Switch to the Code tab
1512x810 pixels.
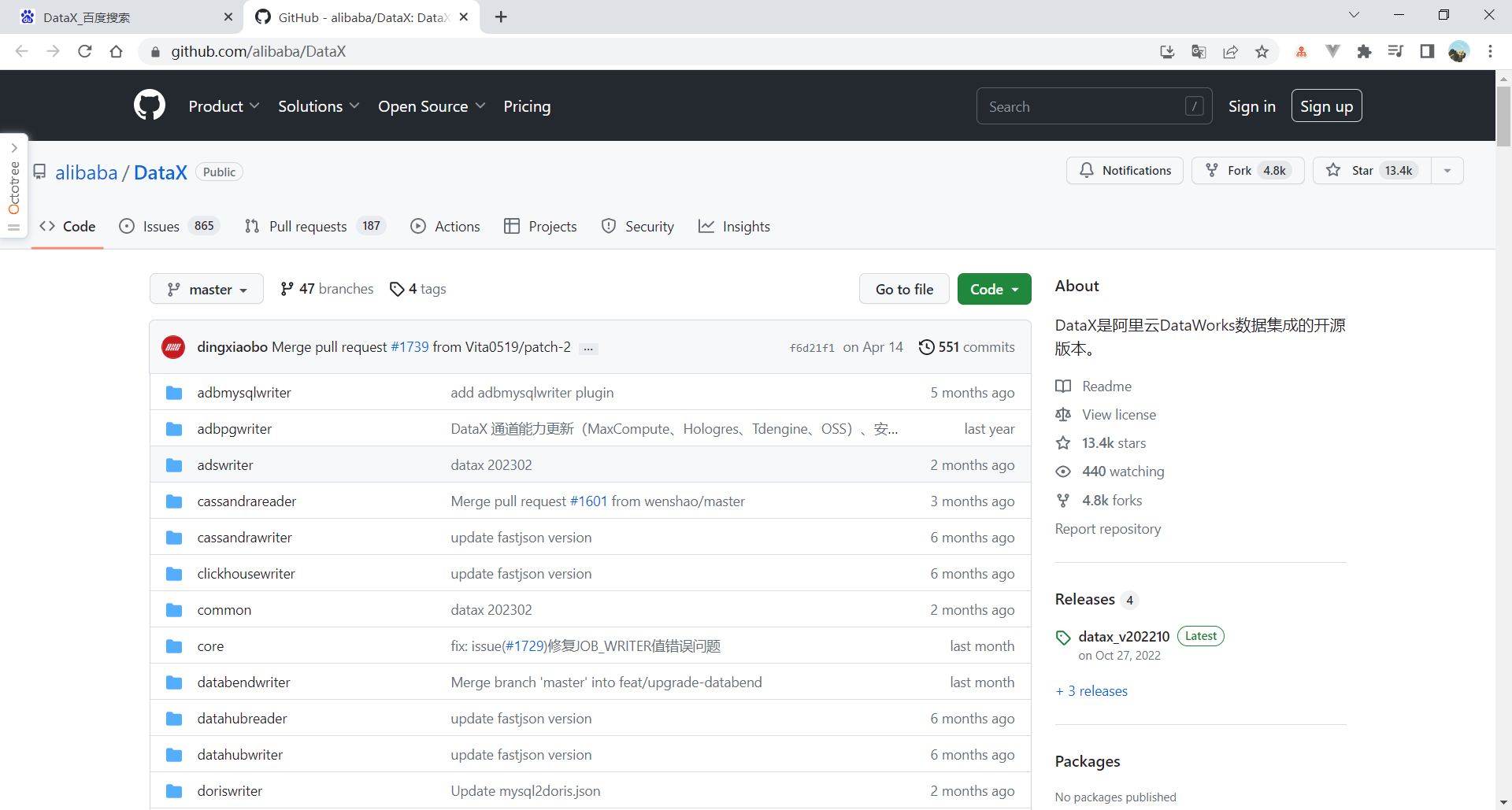[68, 227]
